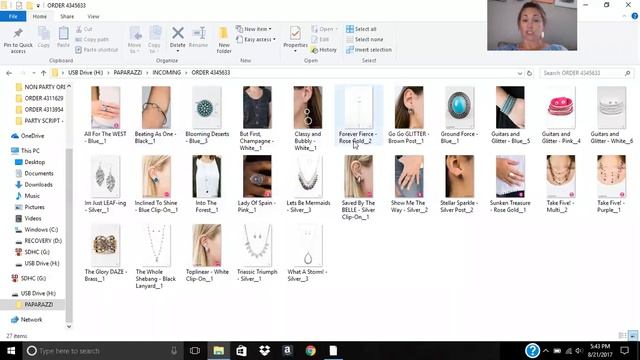
Task: Click the Explorer help question mark
Action: (x=634, y=16)
